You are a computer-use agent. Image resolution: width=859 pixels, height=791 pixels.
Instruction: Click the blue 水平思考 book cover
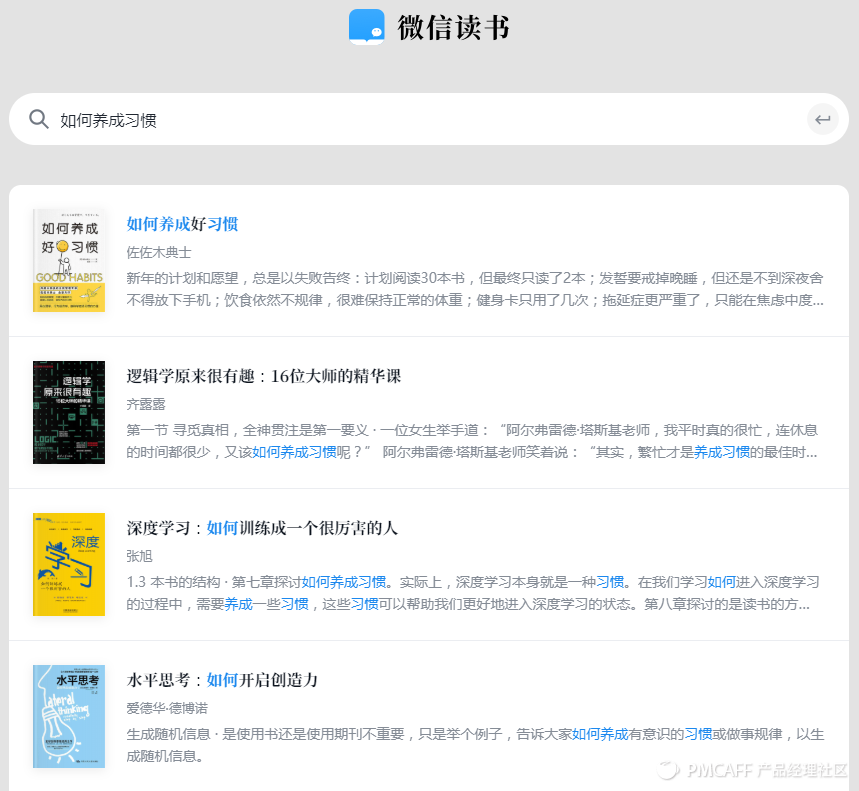click(x=69, y=717)
